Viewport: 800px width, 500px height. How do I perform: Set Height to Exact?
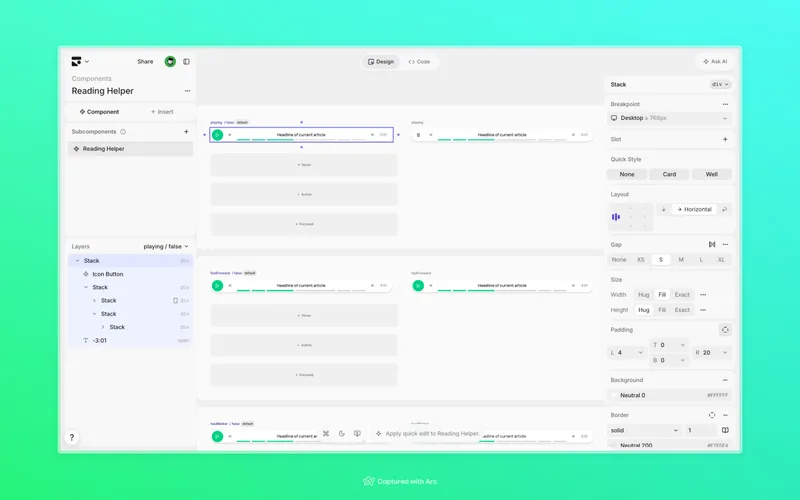(x=682, y=310)
